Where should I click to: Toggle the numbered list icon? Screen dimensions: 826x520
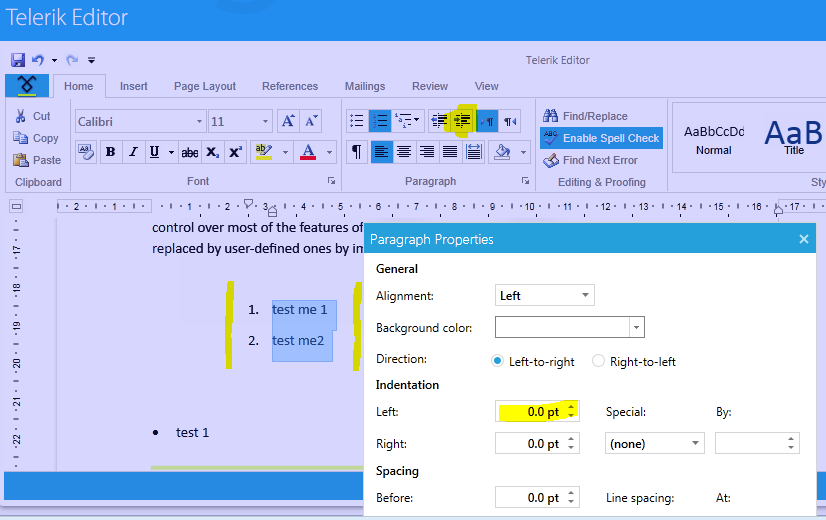(380, 121)
